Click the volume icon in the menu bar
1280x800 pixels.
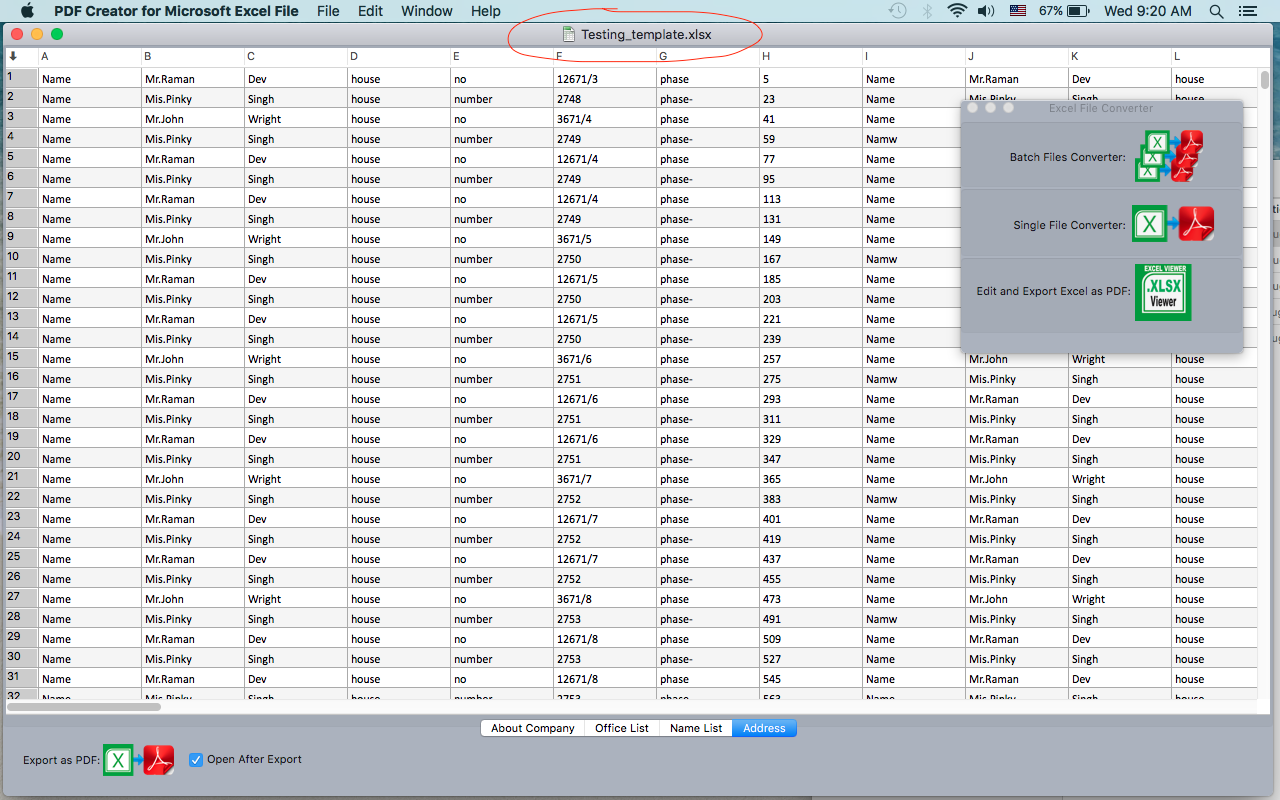coord(987,11)
